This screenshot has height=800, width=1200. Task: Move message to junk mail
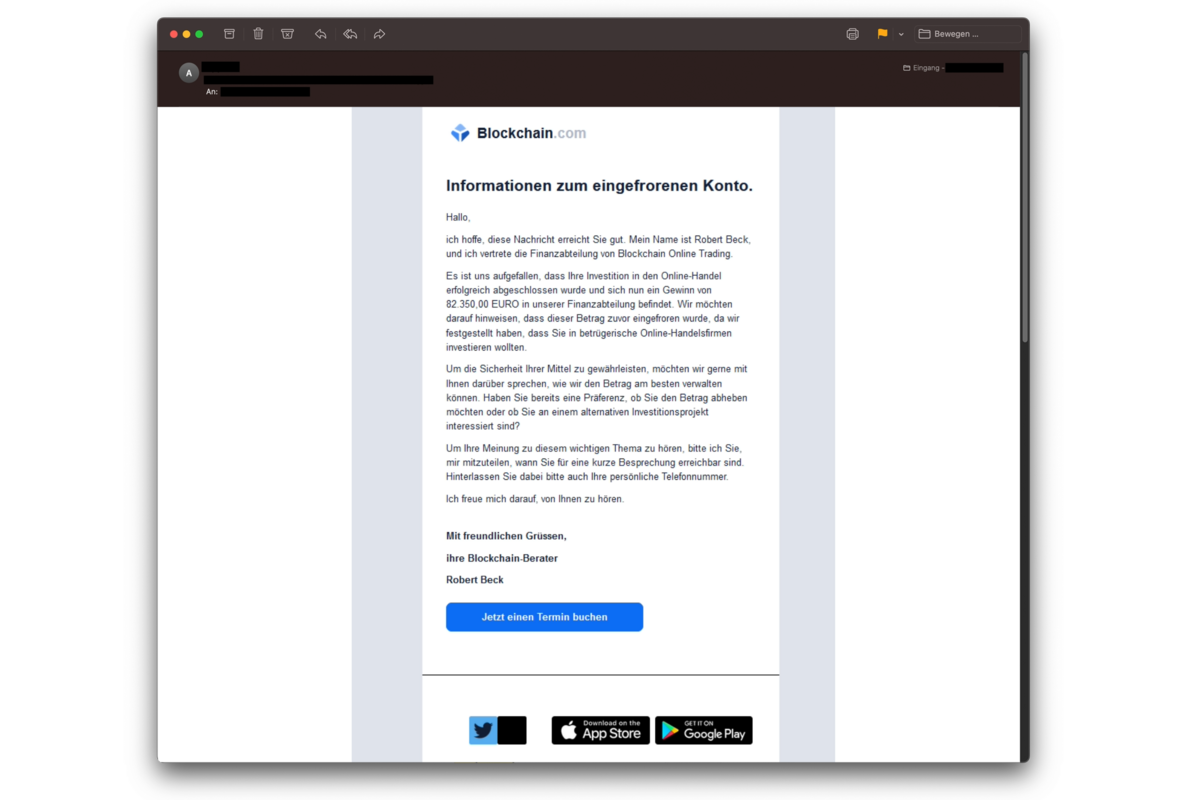pos(287,34)
